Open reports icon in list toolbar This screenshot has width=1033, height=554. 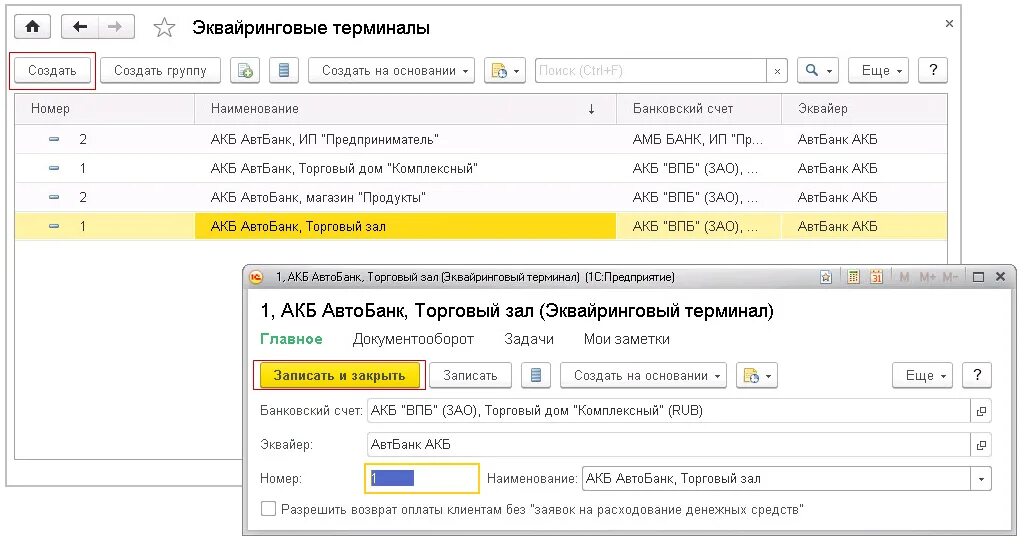[284, 70]
